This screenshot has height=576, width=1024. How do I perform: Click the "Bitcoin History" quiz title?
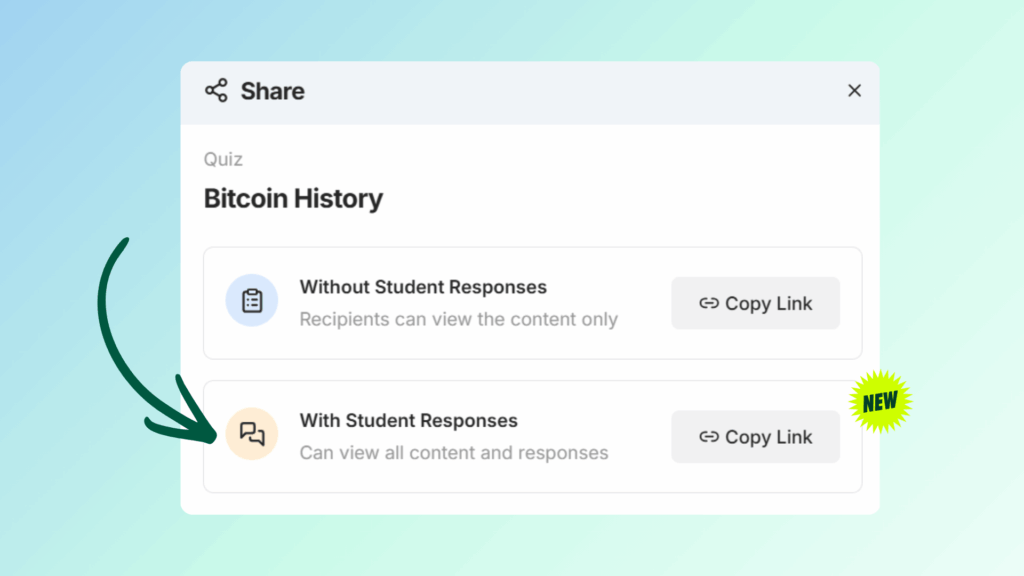293,198
